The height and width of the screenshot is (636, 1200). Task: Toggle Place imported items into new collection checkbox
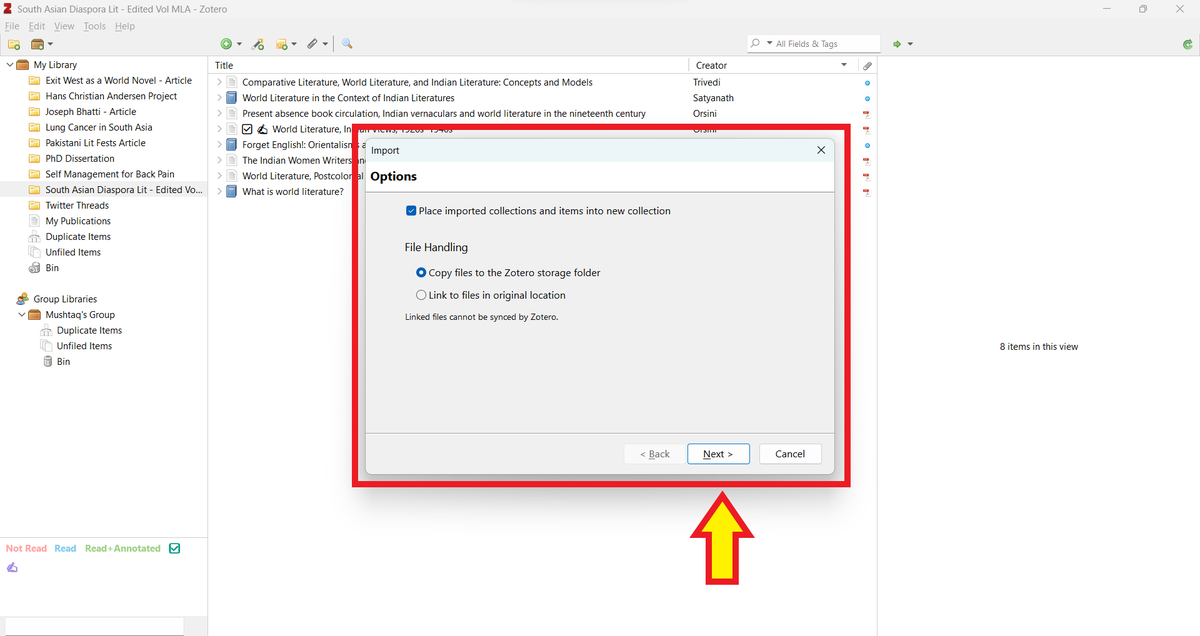411,211
